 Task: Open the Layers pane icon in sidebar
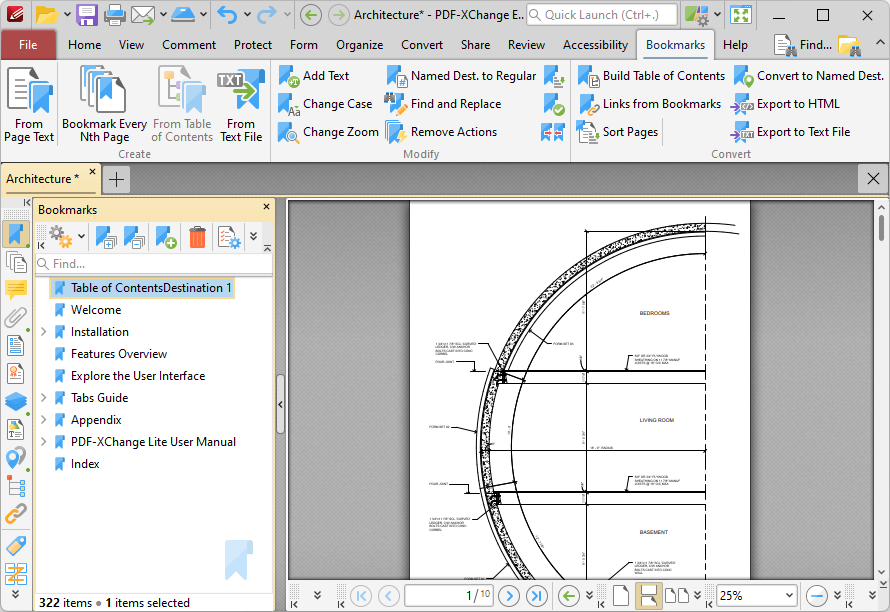(15, 401)
